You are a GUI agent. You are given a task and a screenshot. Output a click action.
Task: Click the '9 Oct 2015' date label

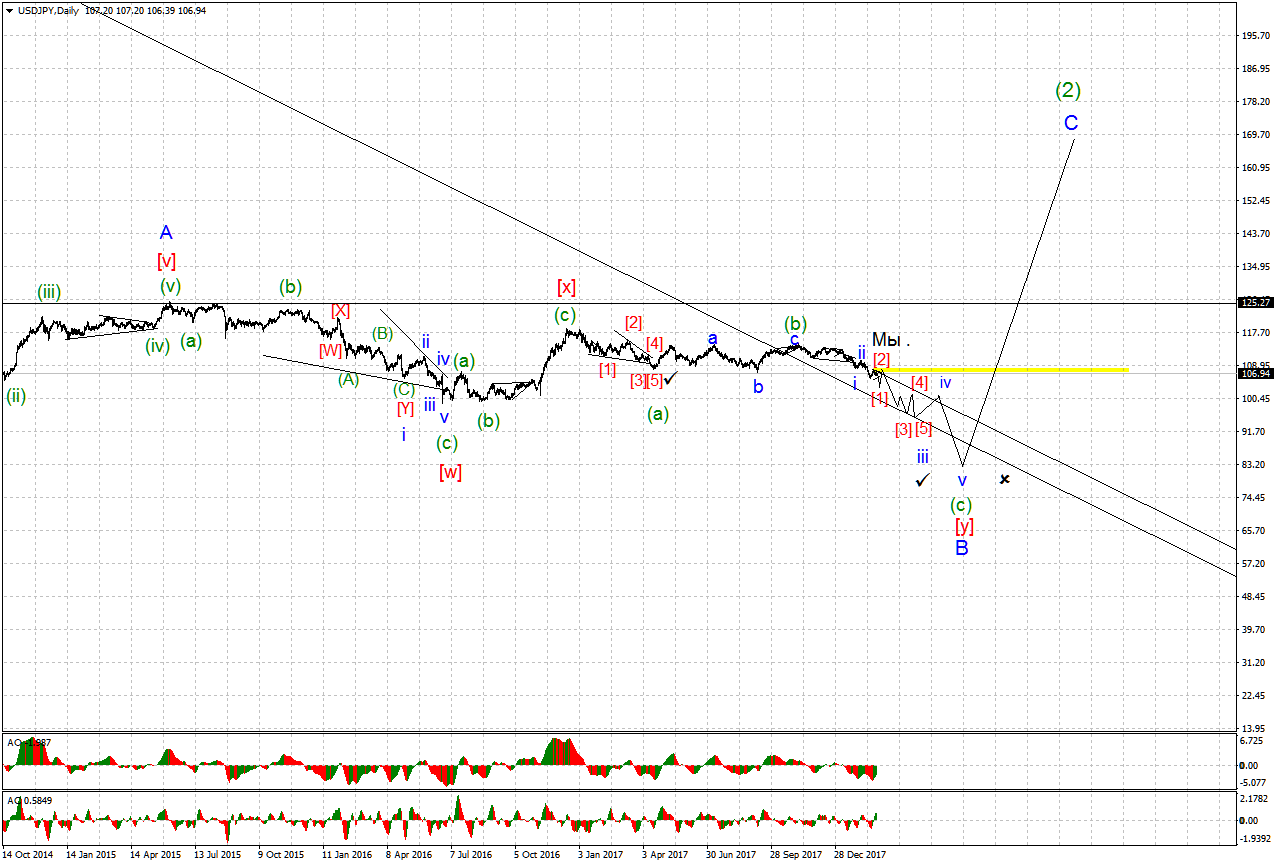point(281,855)
